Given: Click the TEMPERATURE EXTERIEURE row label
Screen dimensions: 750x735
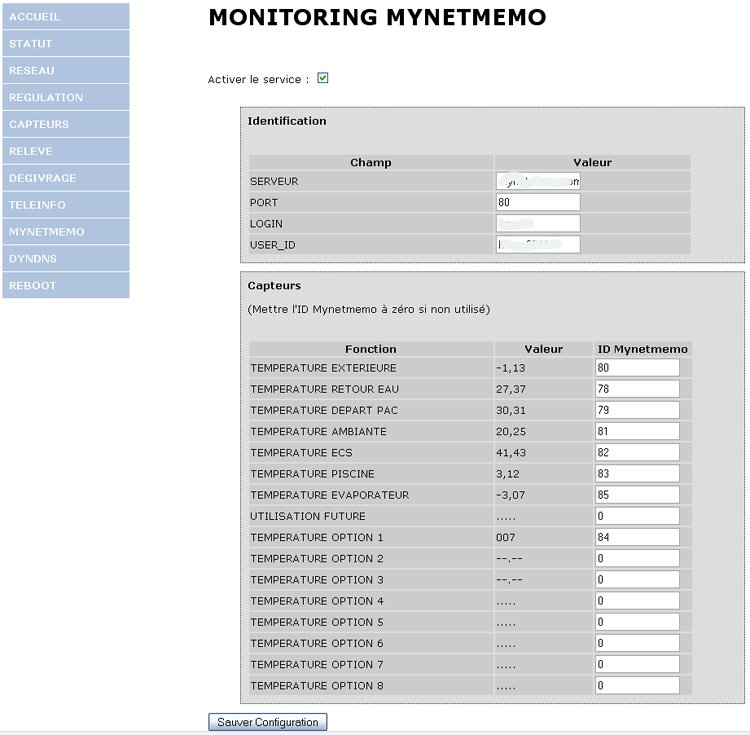Looking at the screenshot, I should click(x=323, y=368).
